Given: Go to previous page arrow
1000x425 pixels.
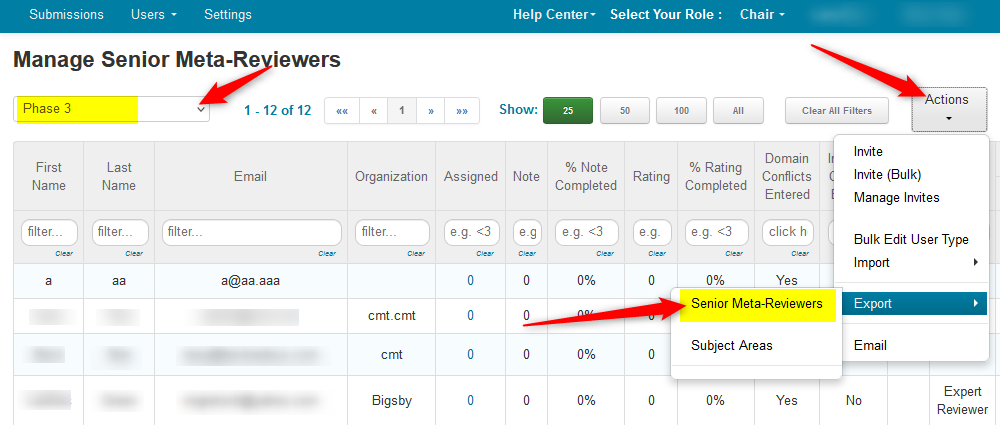Looking at the screenshot, I should (x=373, y=111).
